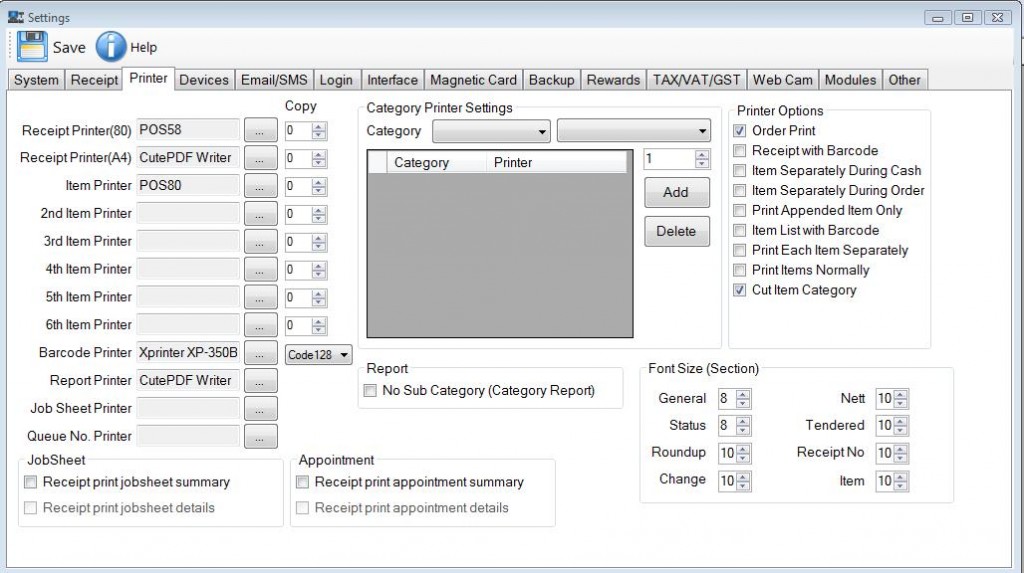
Task: Enable Receipt print appointment summary
Action: click(x=302, y=482)
